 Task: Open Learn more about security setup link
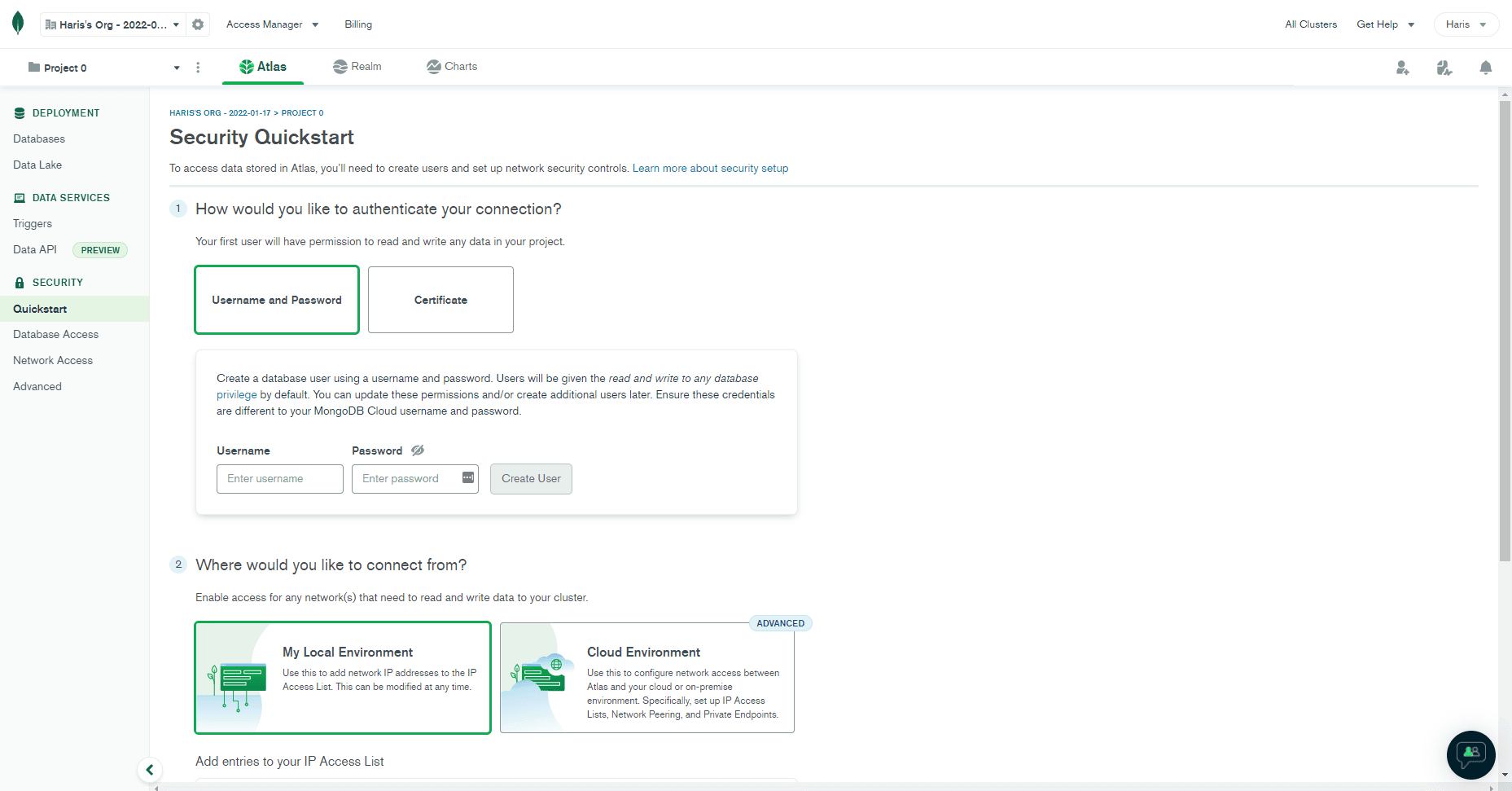pyautogui.click(x=710, y=169)
